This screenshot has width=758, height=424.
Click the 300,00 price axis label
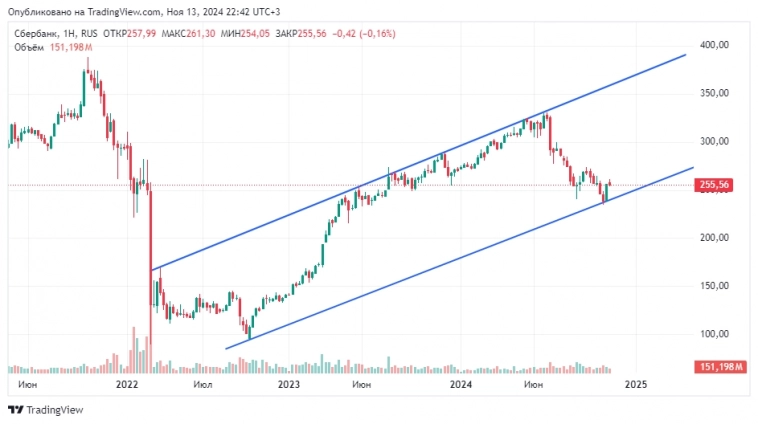715,141
